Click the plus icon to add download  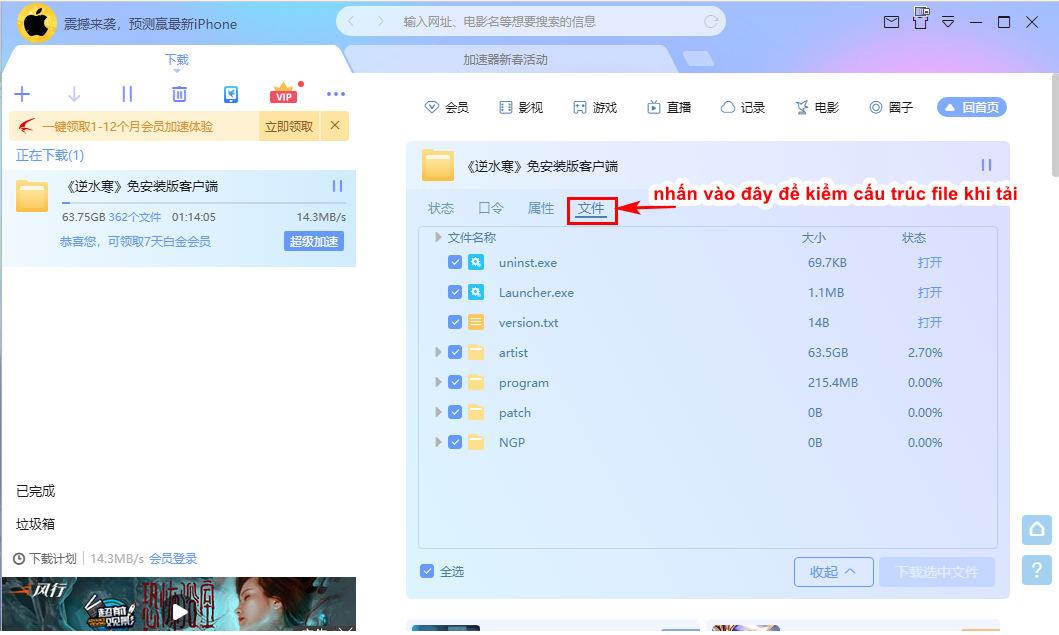(22, 94)
